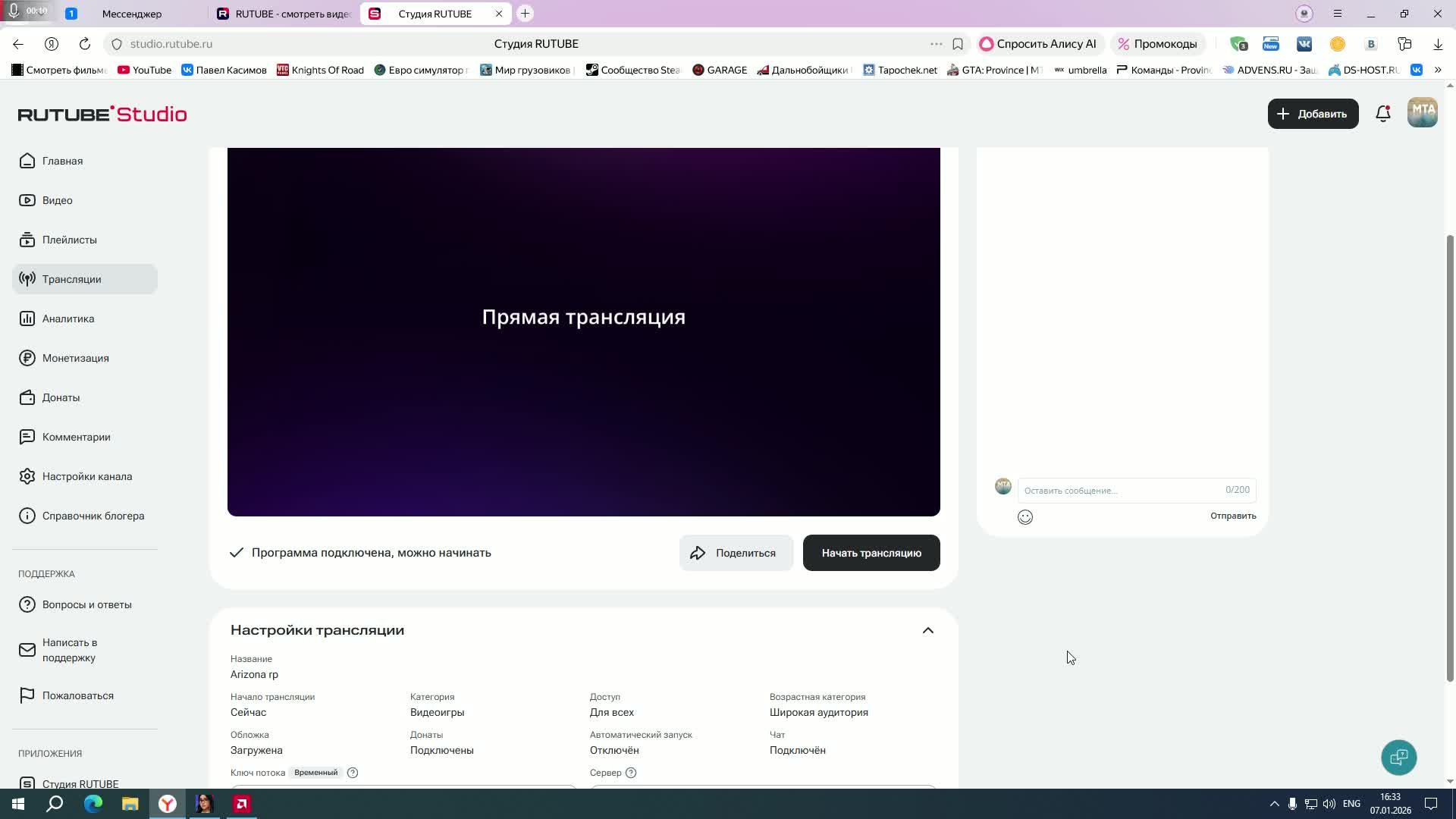
Task: Click the emoji smiley icon in chat
Action: pos(1025,517)
